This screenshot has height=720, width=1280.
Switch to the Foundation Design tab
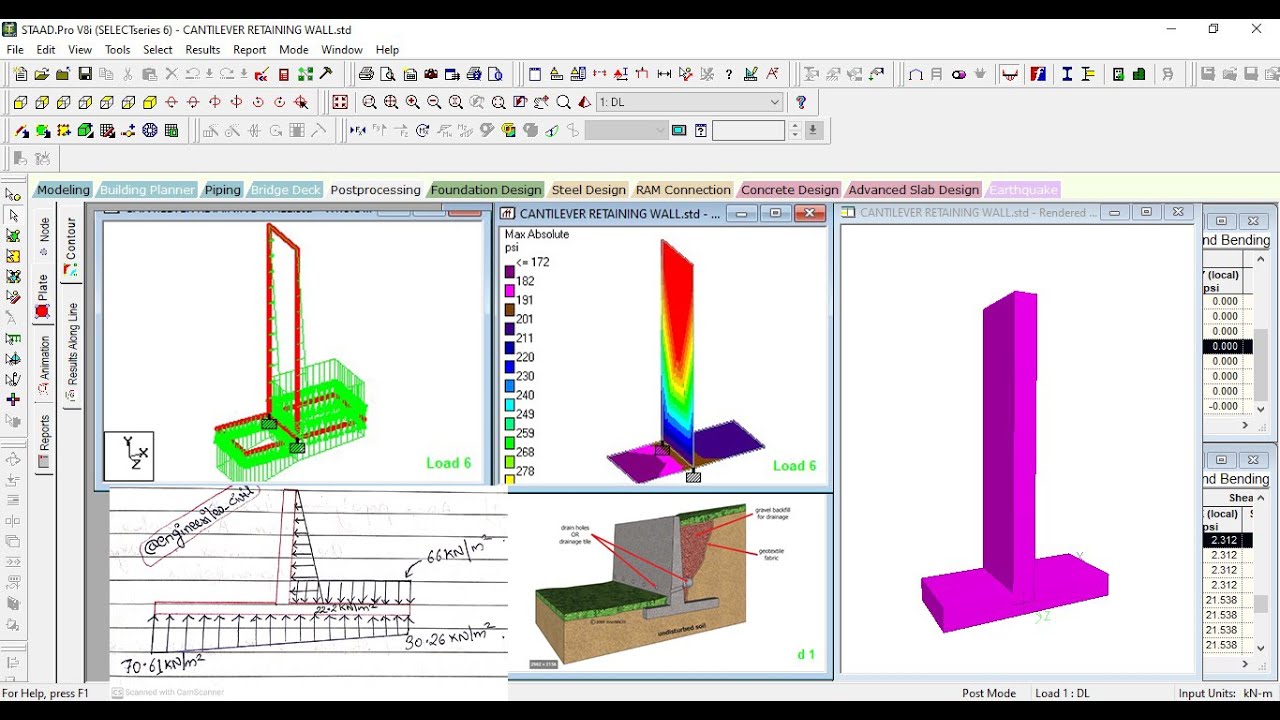coord(486,190)
